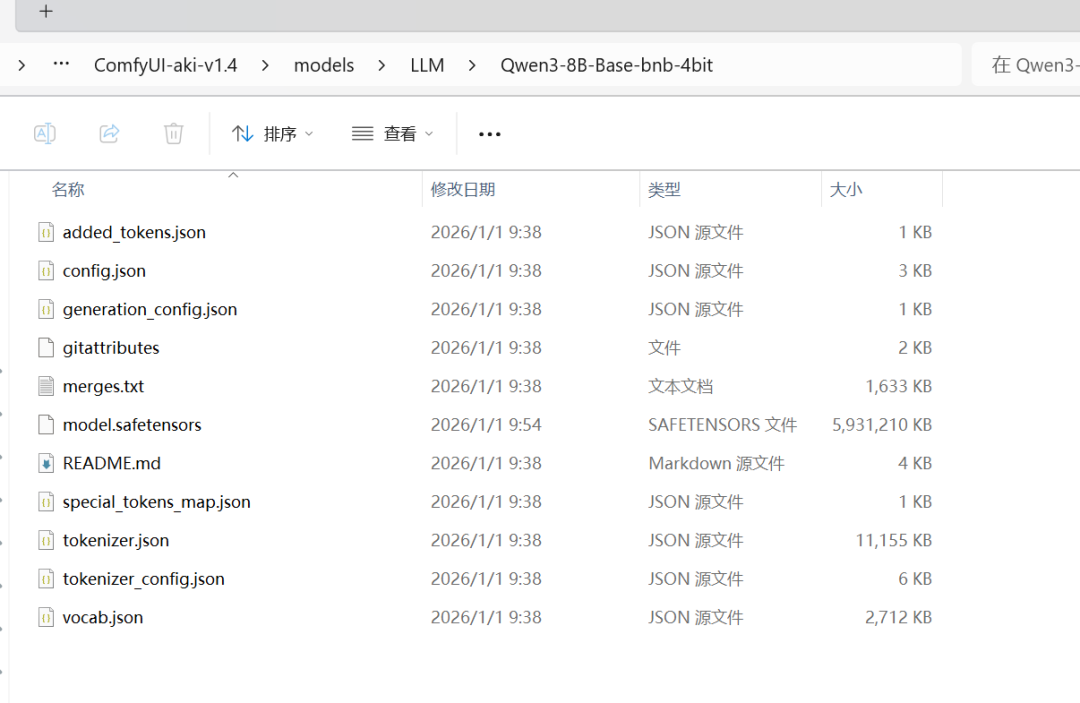Select file name config.json
Screen dimensions: 1080x703
pos(104,271)
